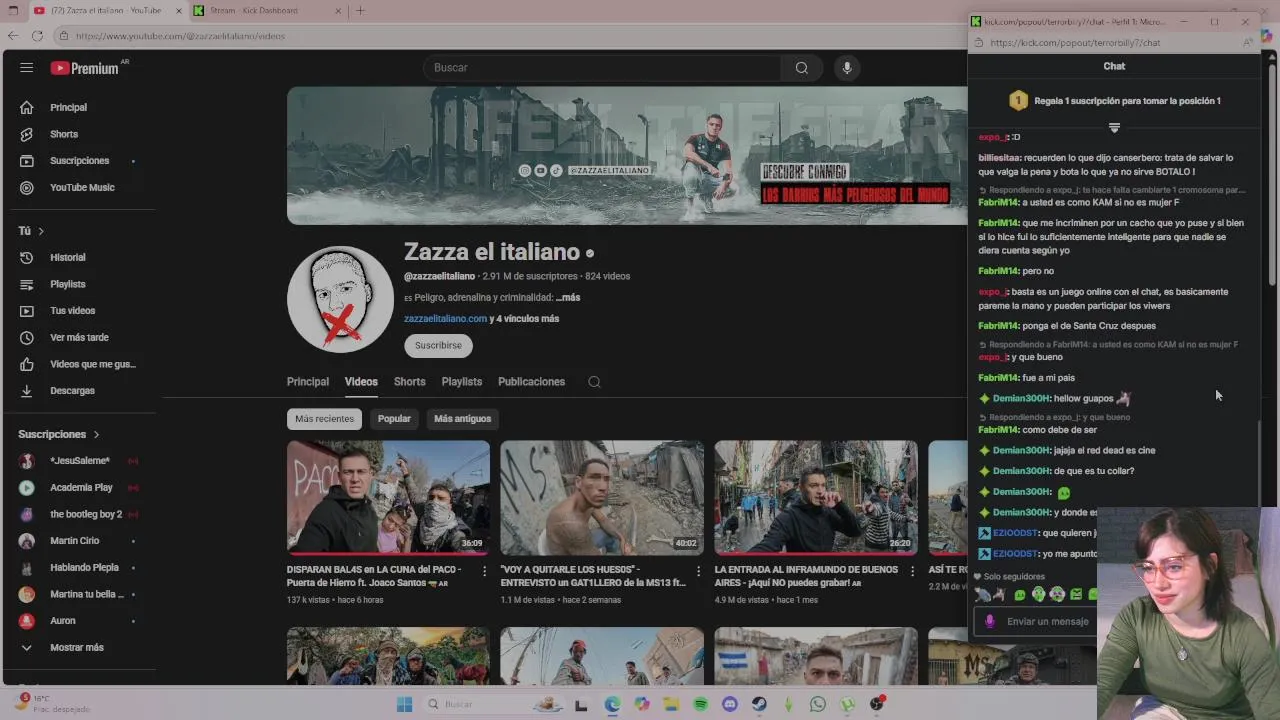Open the MS13 interview video thumbnail

coord(602,498)
